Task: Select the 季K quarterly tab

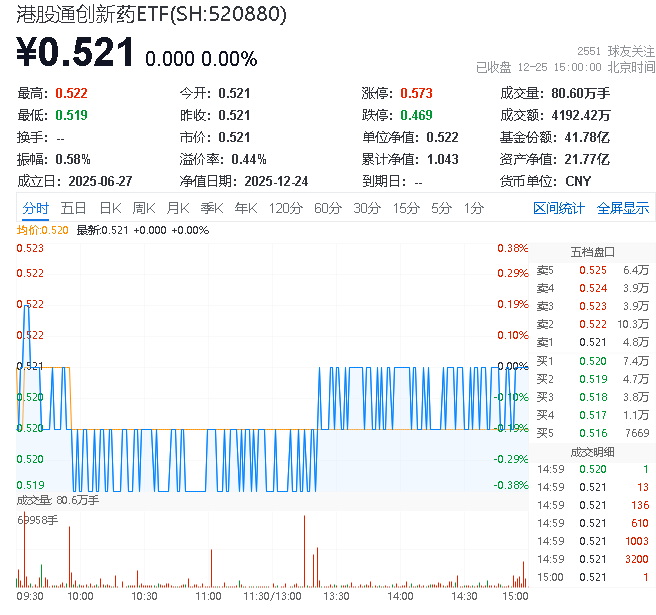Action: click(x=211, y=208)
